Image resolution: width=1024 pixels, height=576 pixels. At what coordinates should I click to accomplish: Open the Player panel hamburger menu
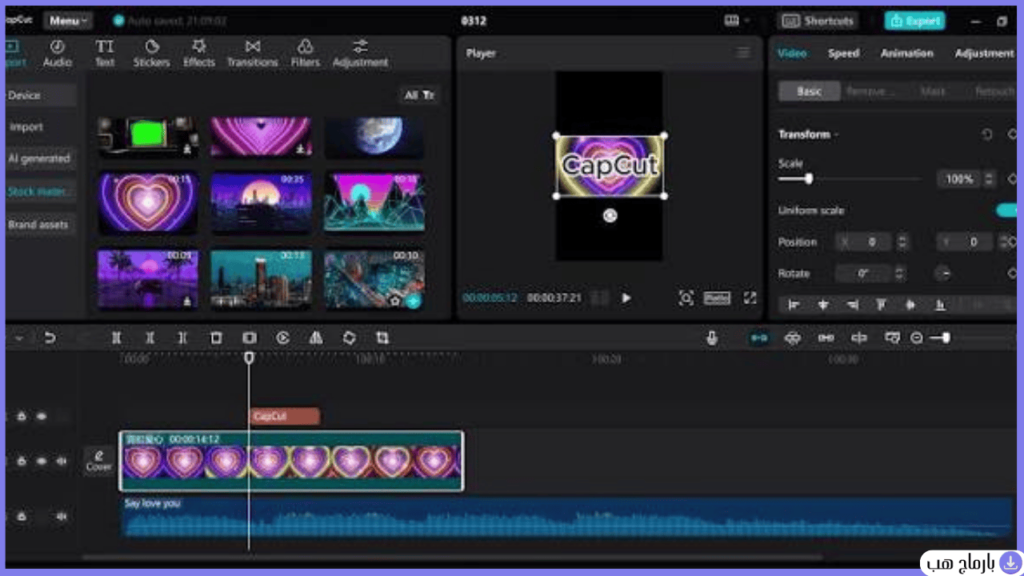click(743, 52)
